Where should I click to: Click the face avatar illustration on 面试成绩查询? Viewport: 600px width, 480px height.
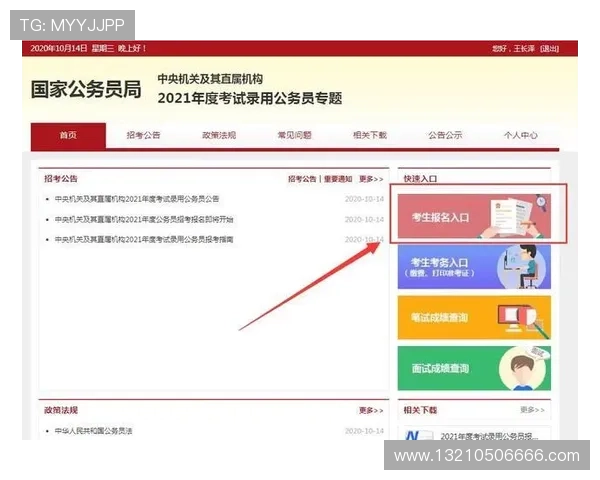[x=522, y=369]
